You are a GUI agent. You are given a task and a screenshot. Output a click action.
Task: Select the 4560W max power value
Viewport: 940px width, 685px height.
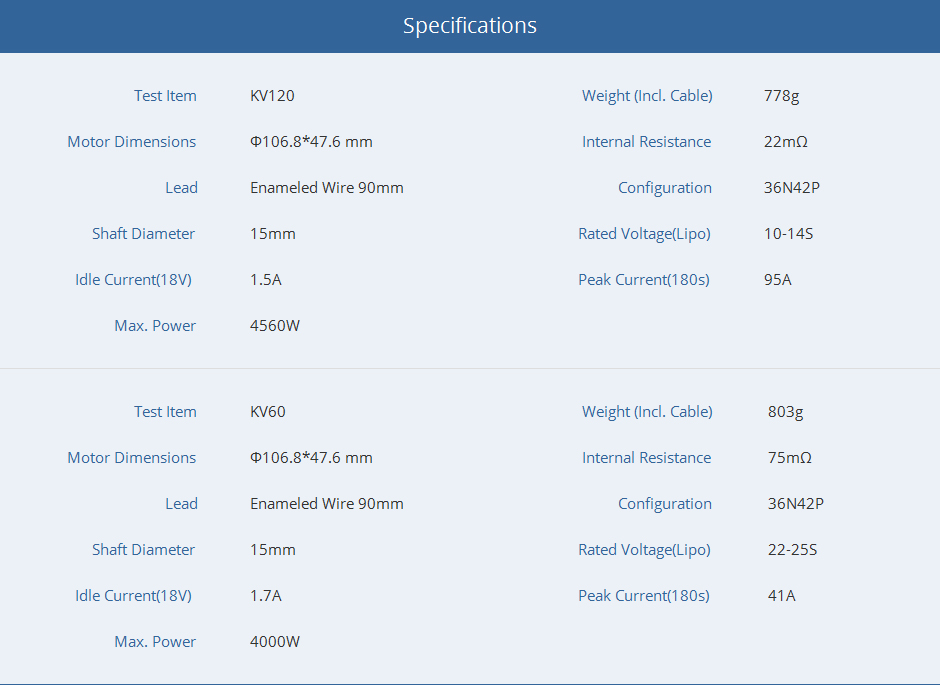tap(275, 326)
